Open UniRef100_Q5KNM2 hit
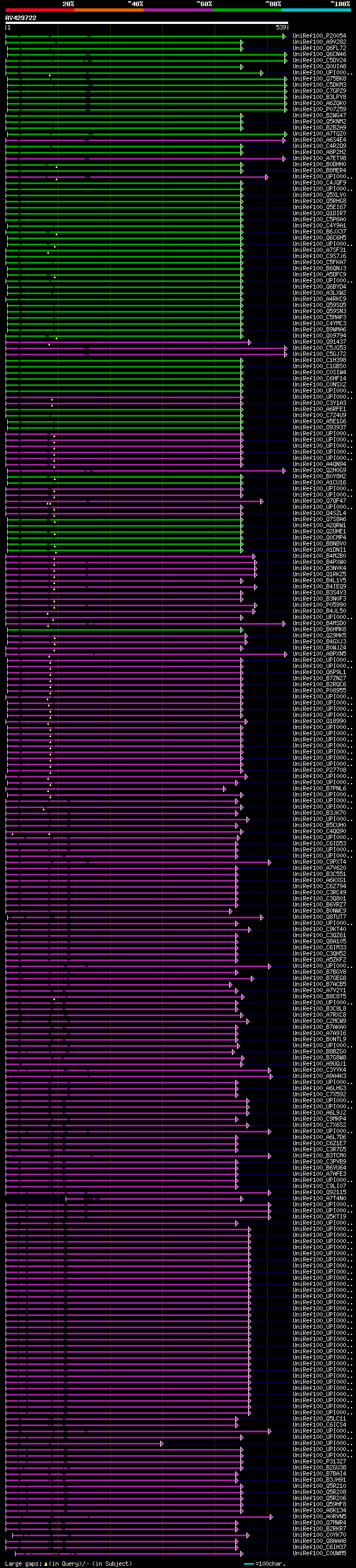356x1568 pixels. (319, 121)
